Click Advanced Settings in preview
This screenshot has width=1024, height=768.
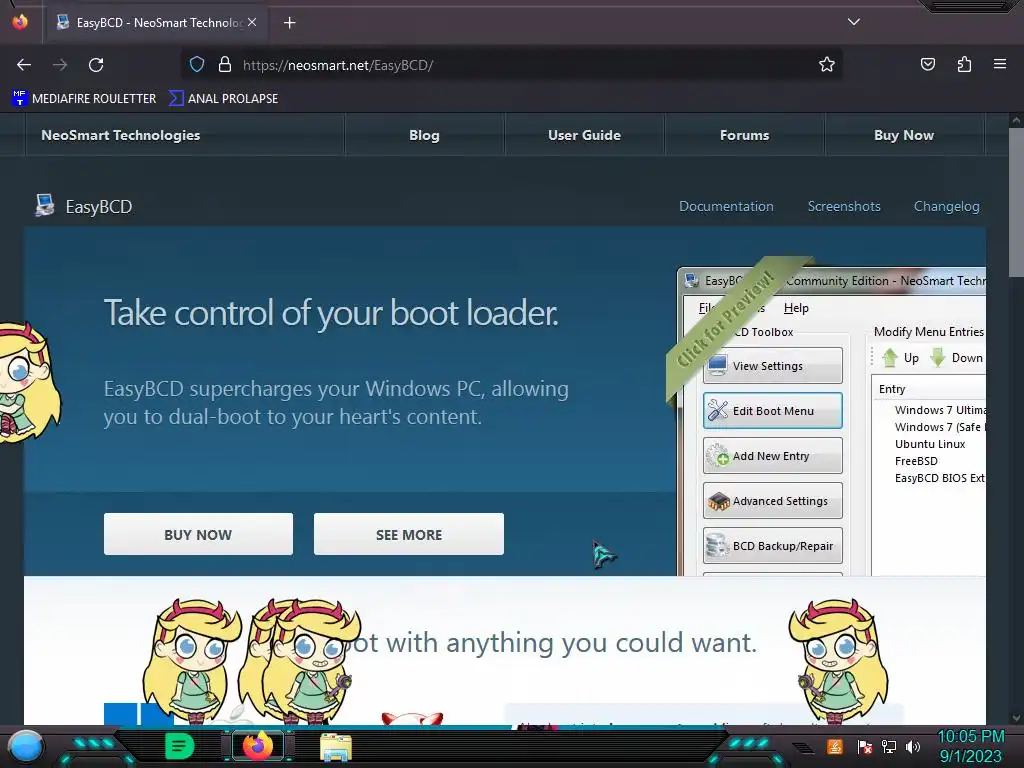773,501
